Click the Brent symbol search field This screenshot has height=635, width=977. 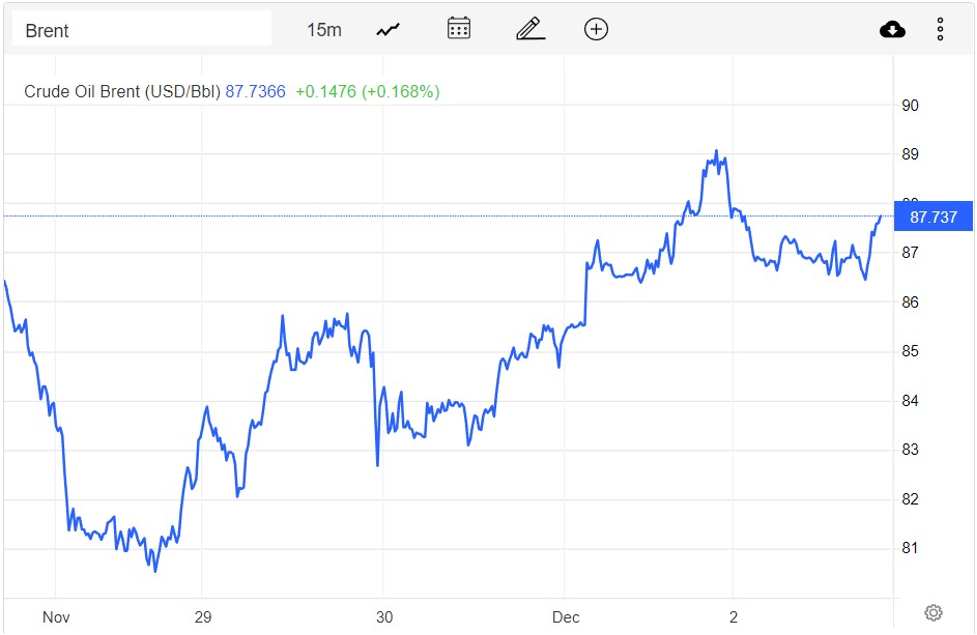tap(141, 30)
